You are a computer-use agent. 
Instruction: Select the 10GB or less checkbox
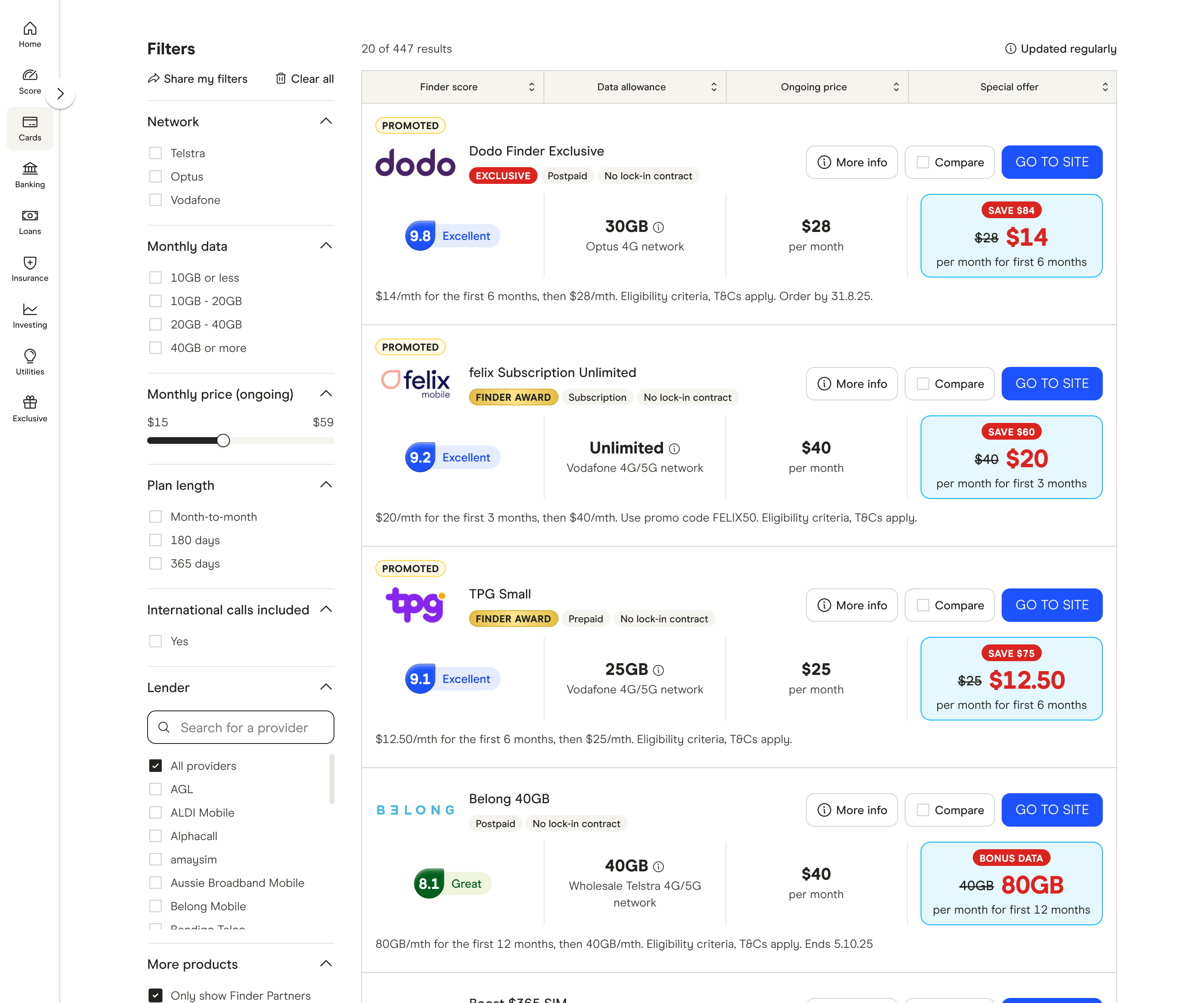point(156,277)
